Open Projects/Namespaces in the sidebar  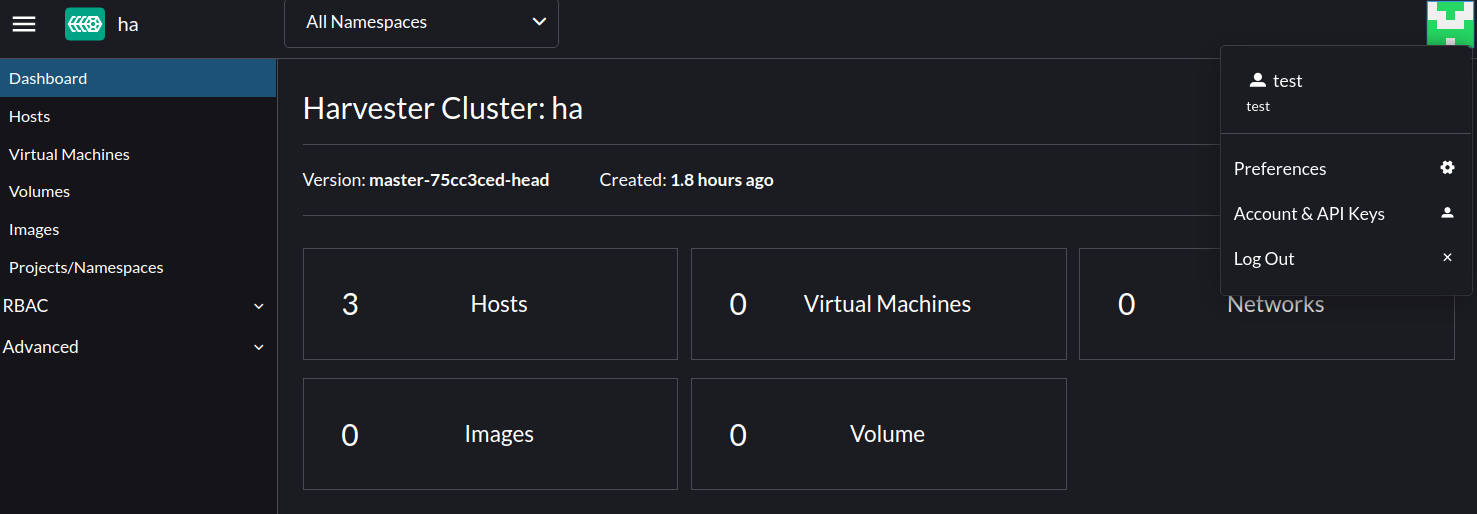(x=138, y=267)
